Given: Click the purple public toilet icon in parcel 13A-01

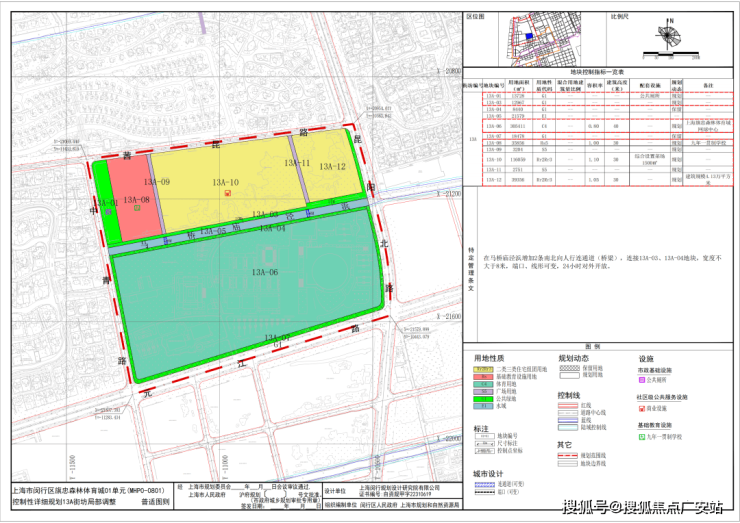Looking at the screenshot, I should 109,212.
